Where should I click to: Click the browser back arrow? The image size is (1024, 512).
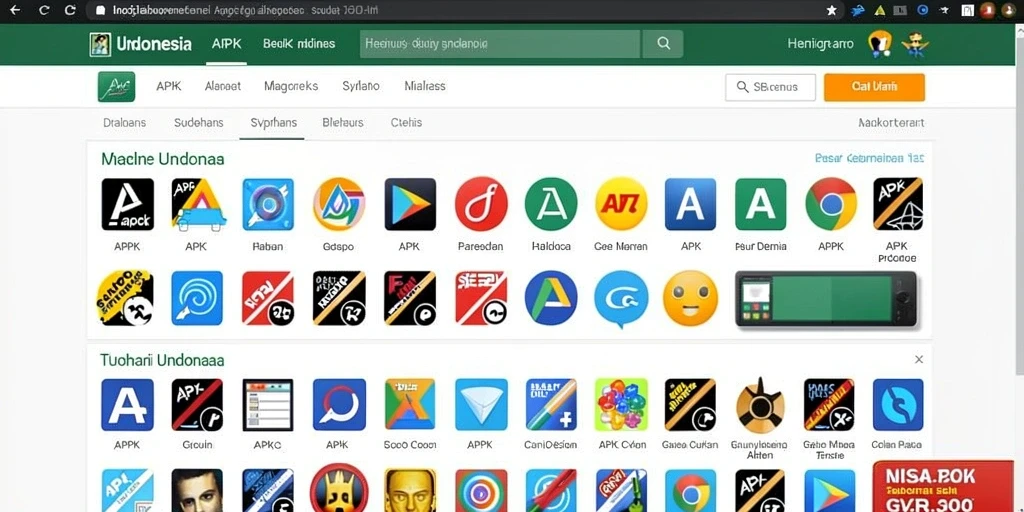point(16,10)
